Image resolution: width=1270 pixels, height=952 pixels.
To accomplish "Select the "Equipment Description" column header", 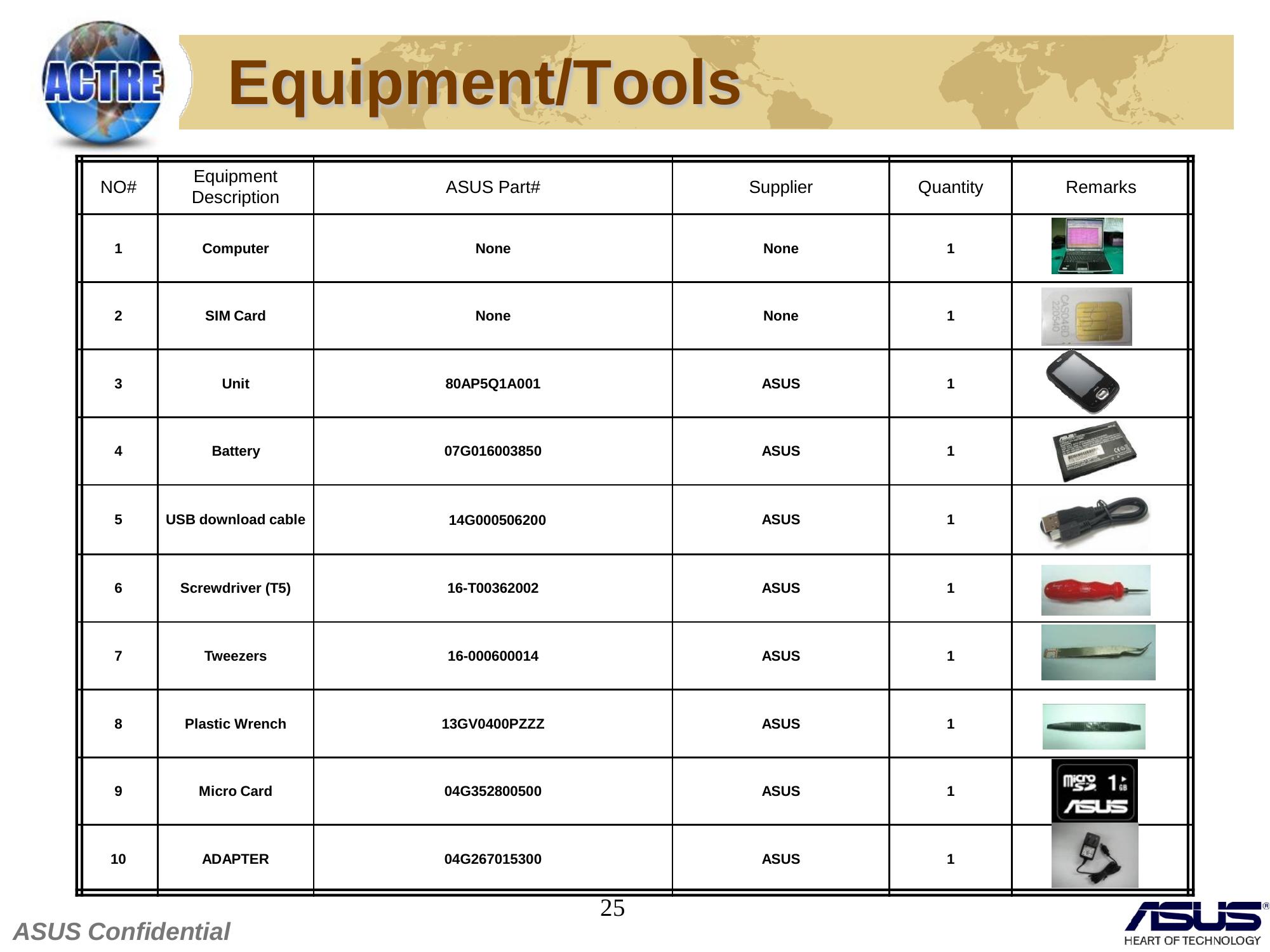I will click(236, 187).
